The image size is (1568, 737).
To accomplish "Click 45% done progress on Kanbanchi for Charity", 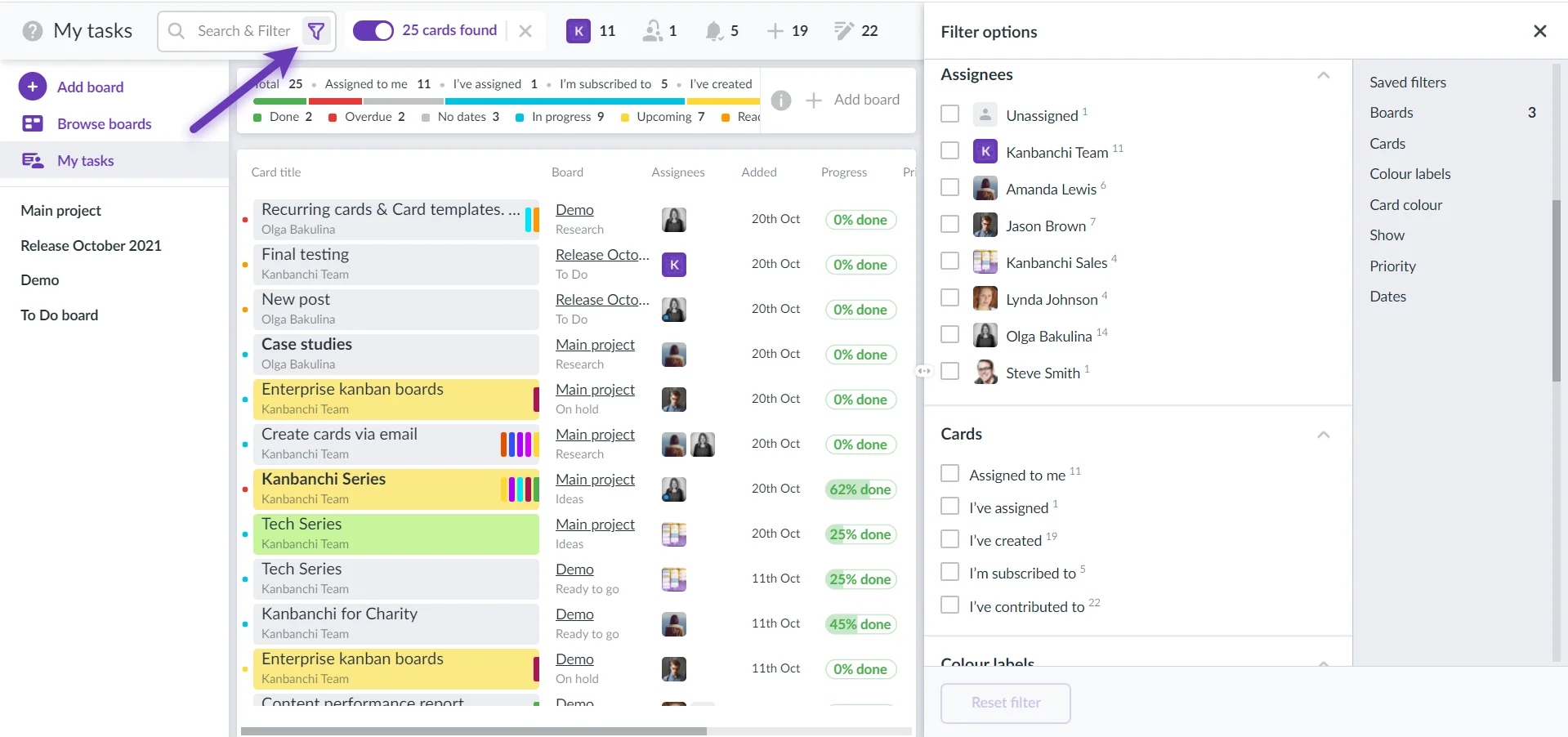I will click(860, 624).
